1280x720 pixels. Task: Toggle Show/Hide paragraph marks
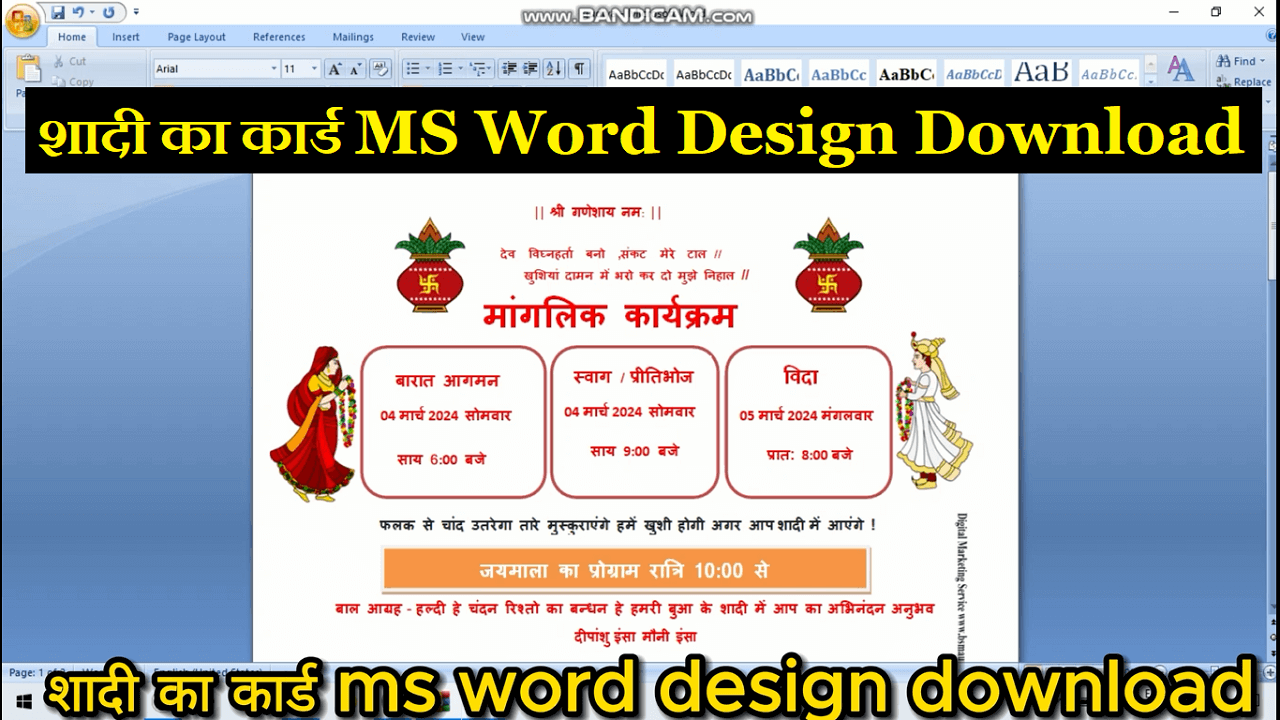[578, 68]
